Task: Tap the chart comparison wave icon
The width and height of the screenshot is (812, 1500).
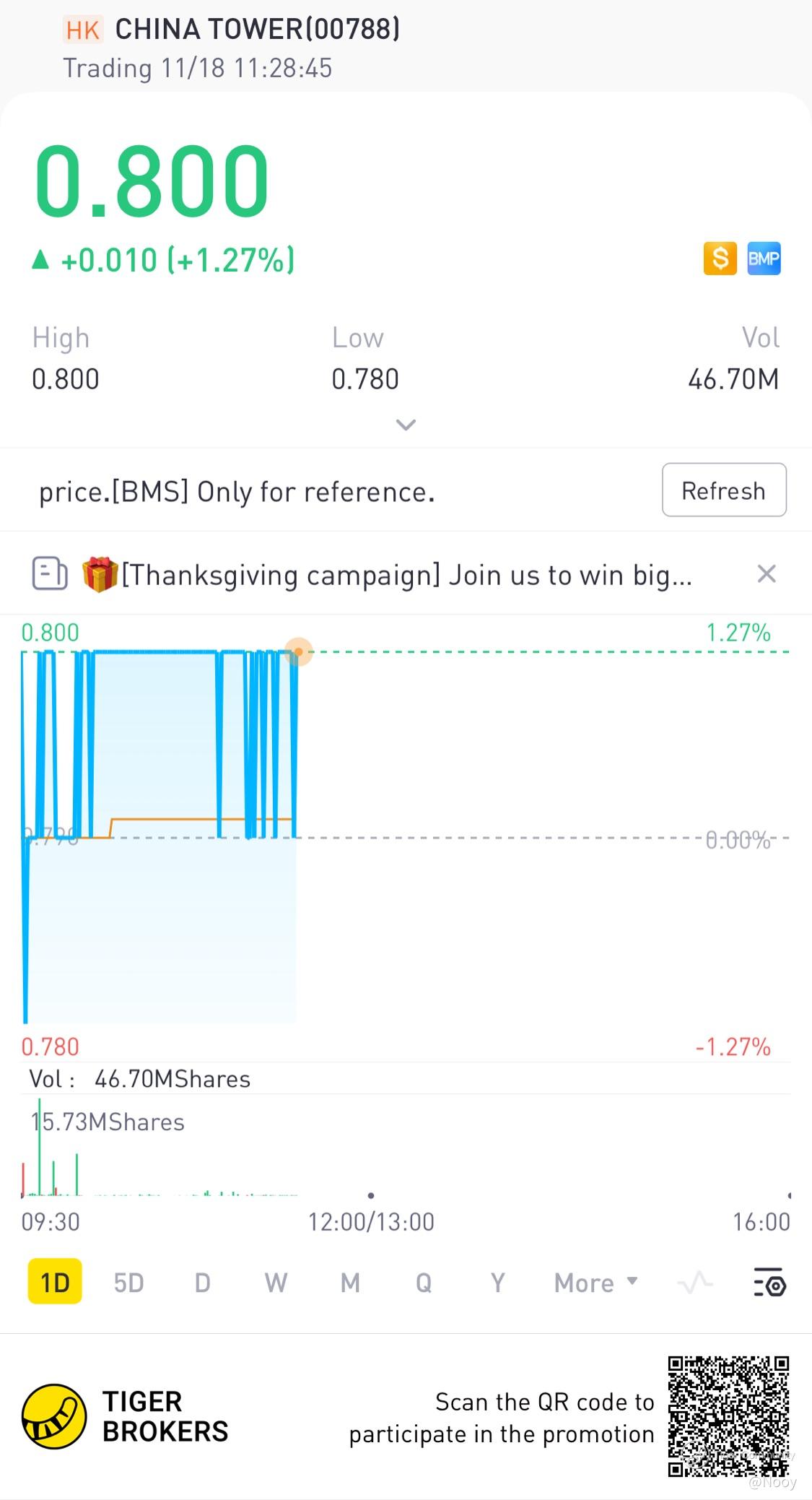Action: (695, 1283)
